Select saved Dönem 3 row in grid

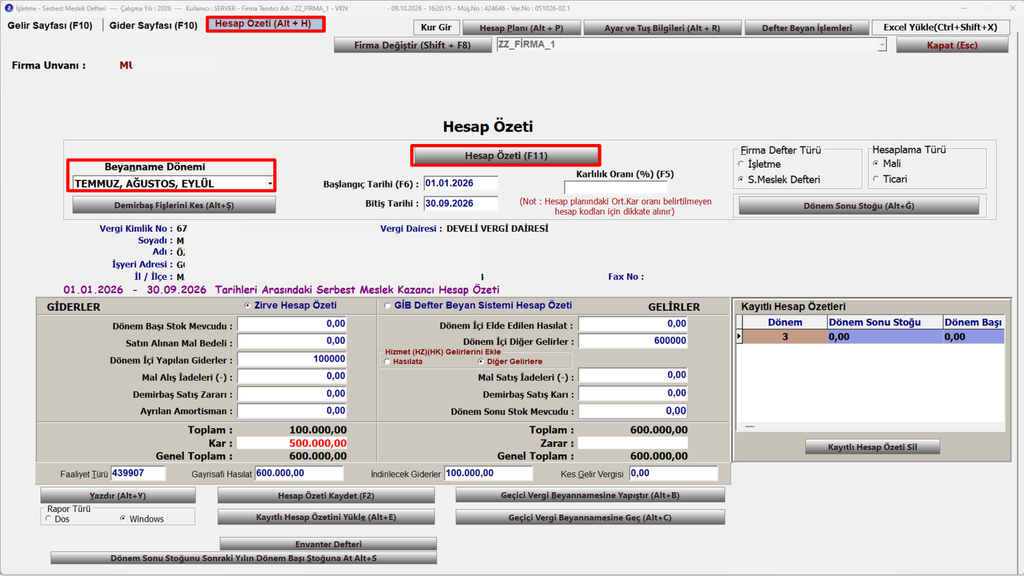point(785,337)
